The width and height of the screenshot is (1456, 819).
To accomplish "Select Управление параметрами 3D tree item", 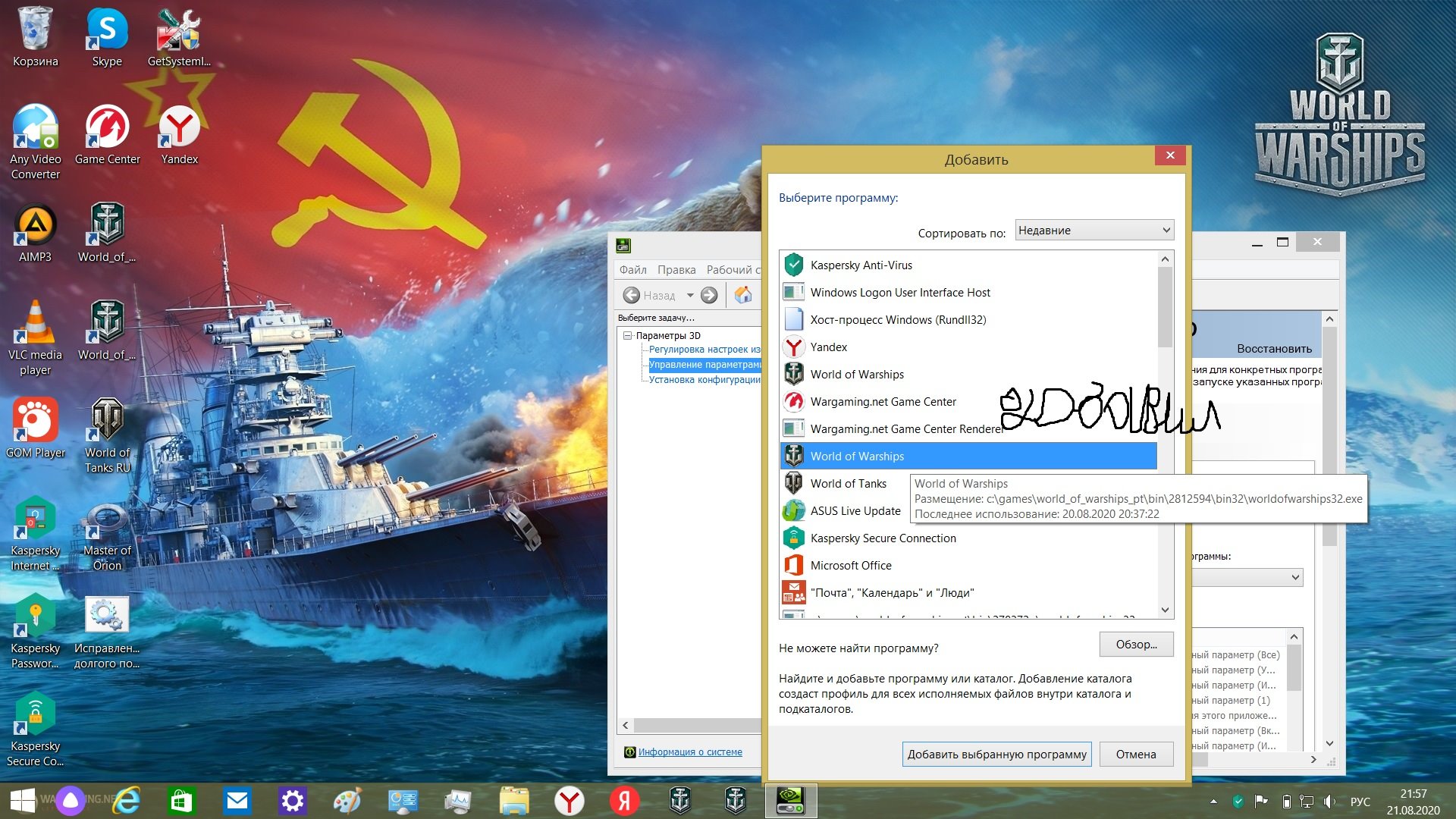I will [704, 365].
